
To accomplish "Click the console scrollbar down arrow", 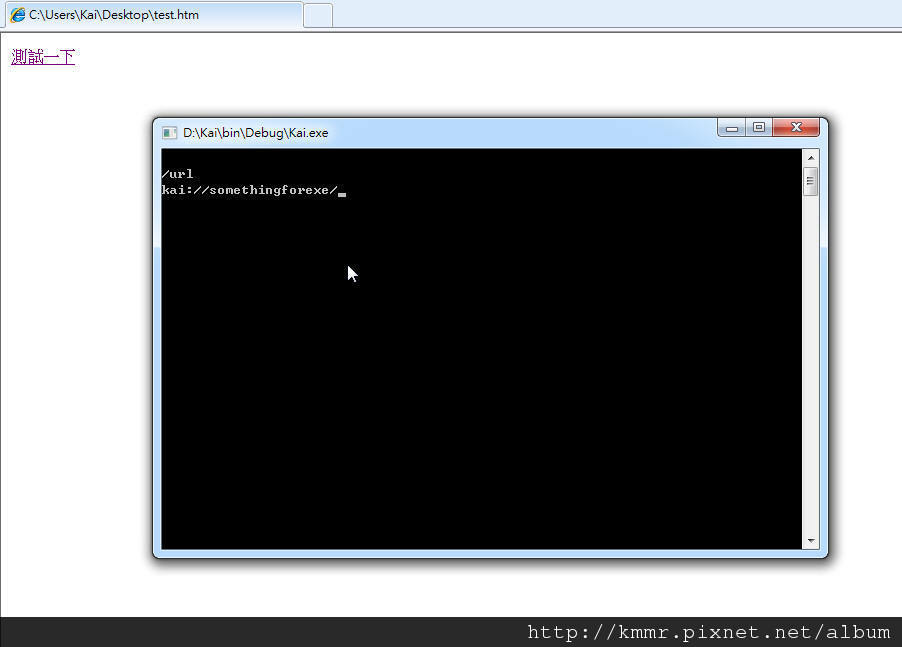I will [811, 541].
